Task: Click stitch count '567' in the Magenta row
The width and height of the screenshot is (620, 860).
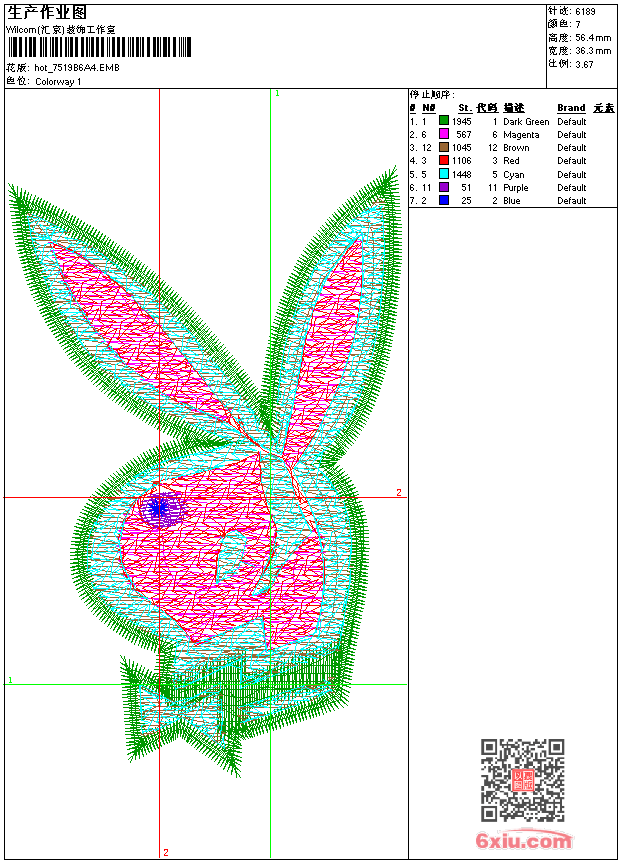Action: tap(464, 135)
